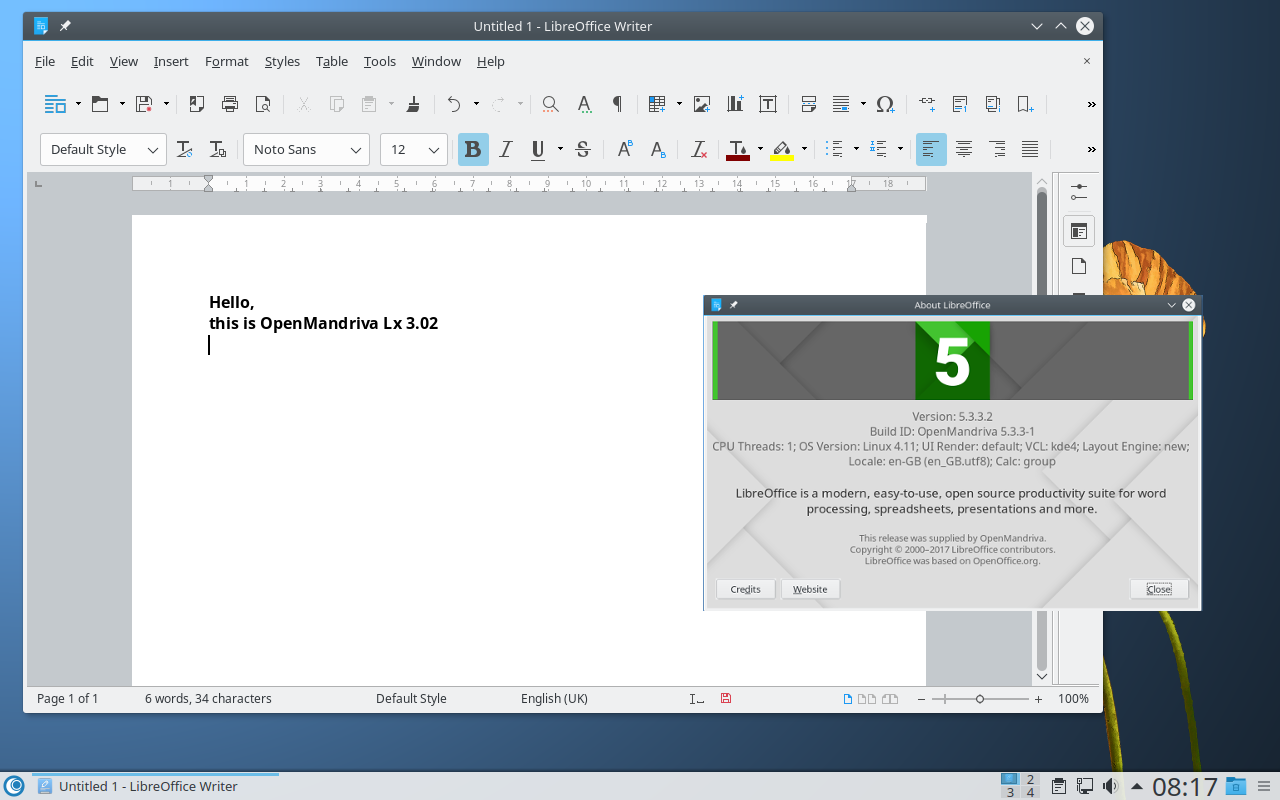Open the font color dropdown arrow
The image size is (1280, 800).
pos(760,149)
